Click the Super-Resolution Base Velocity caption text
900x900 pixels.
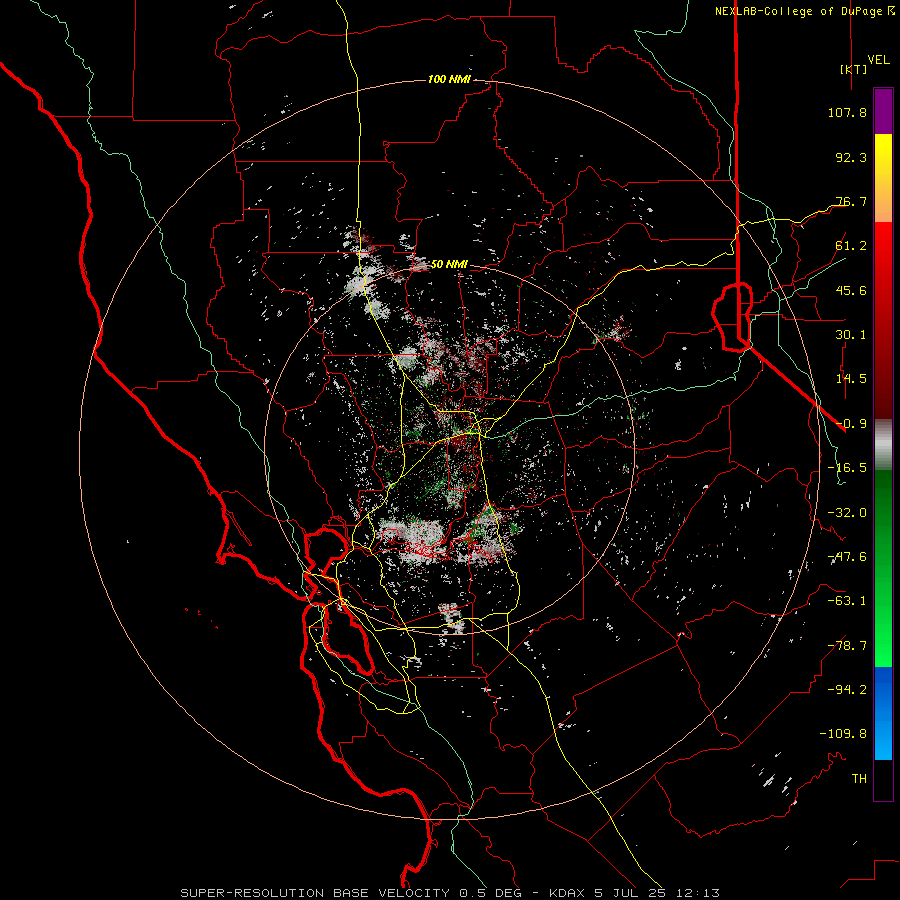[x=449, y=893]
